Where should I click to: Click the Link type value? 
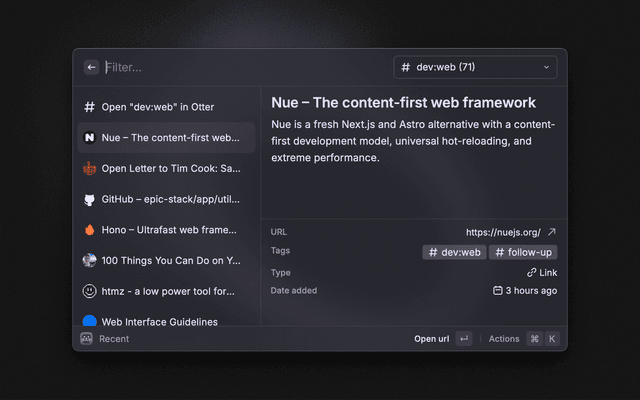point(542,272)
